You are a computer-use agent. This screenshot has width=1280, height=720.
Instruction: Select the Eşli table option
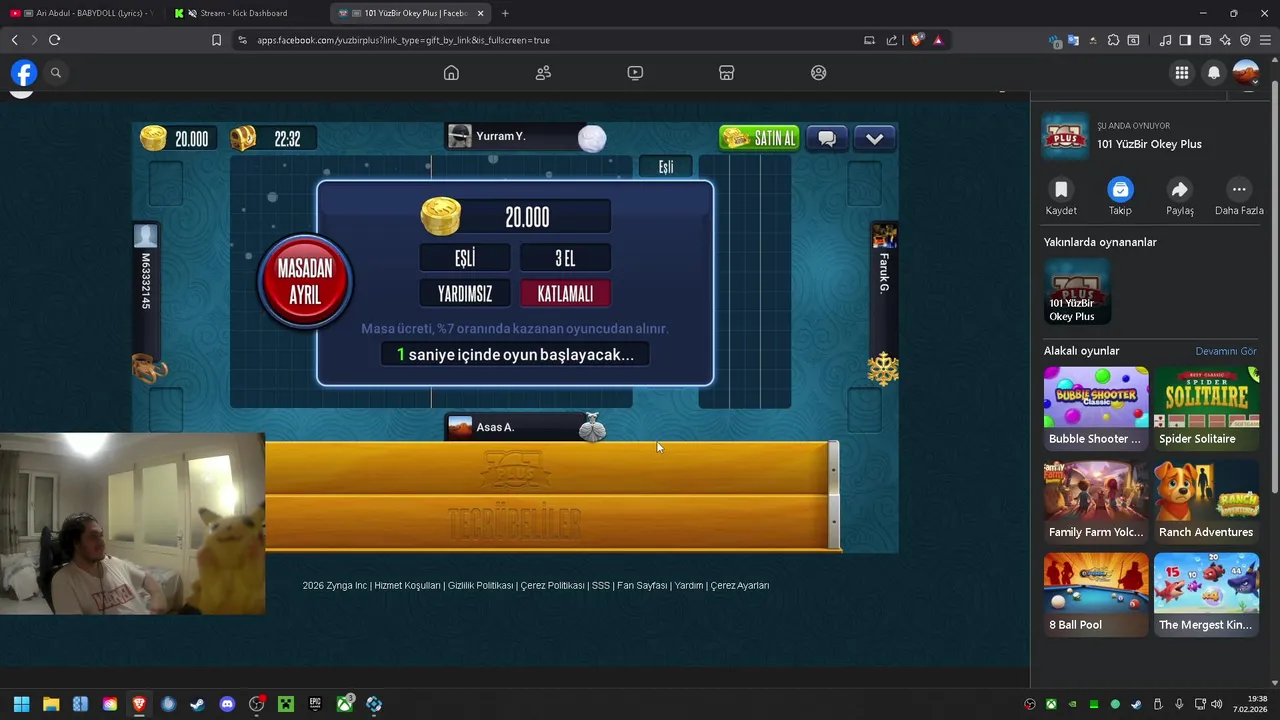click(465, 258)
